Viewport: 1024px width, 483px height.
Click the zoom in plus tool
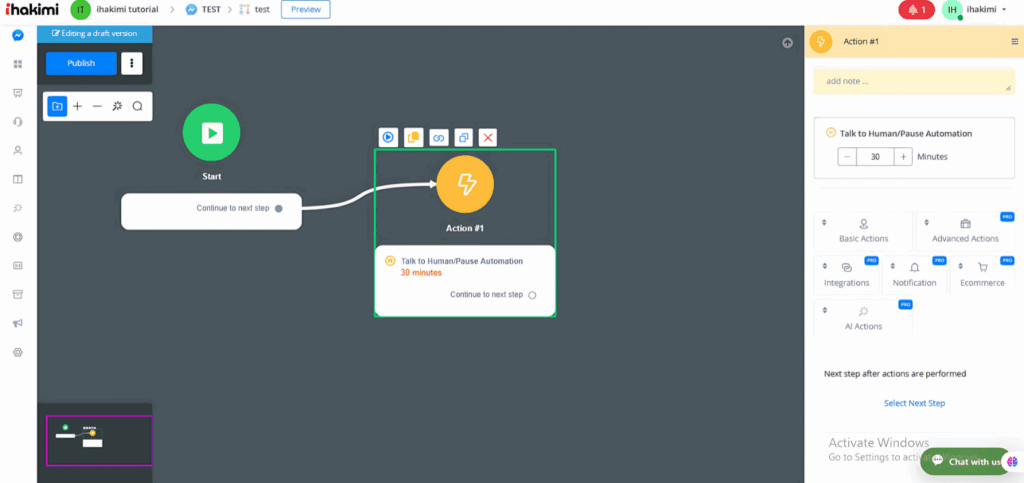pyautogui.click(x=77, y=106)
